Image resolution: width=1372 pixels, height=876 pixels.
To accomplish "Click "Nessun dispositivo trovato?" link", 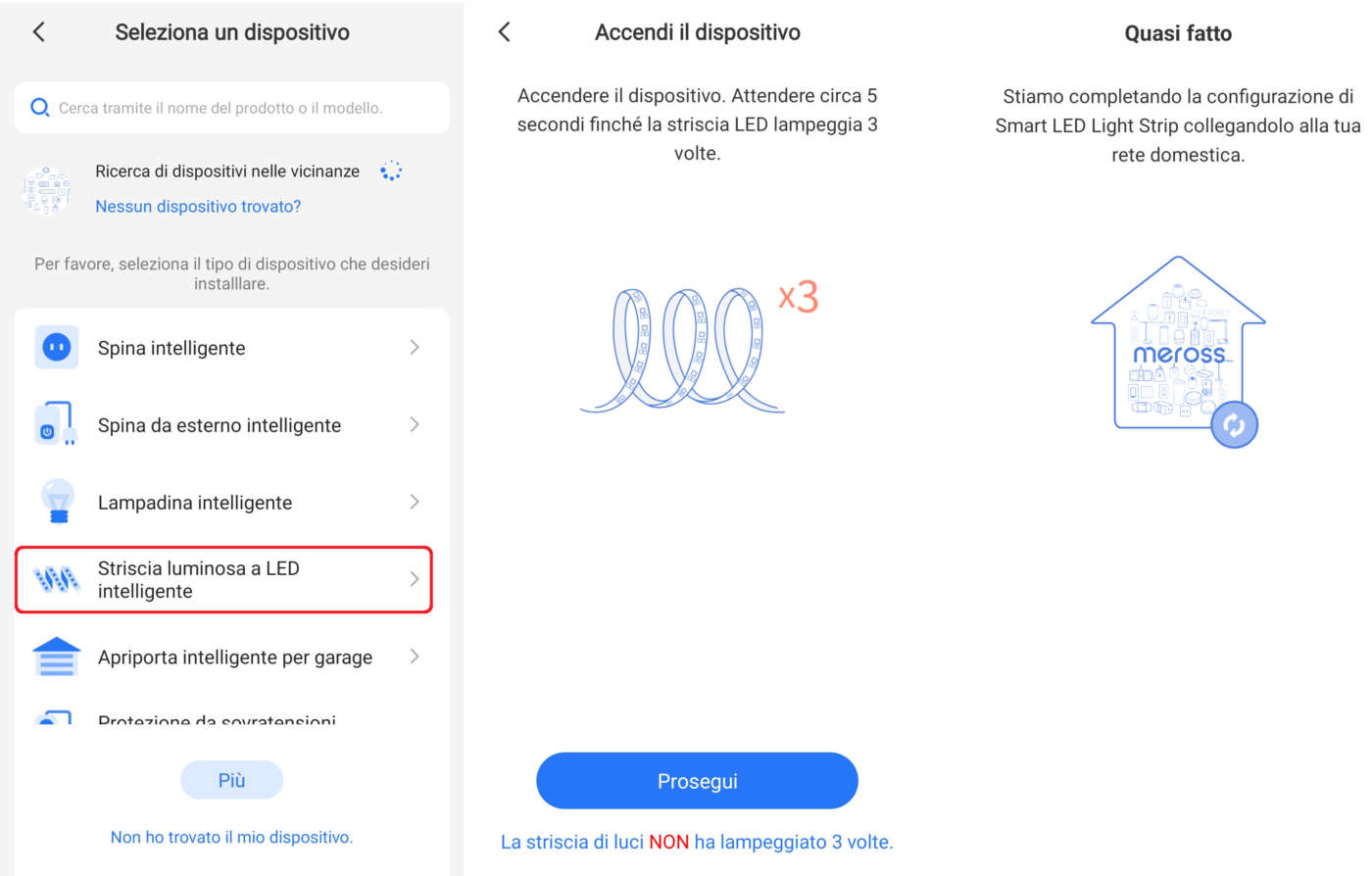I will [x=198, y=207].
